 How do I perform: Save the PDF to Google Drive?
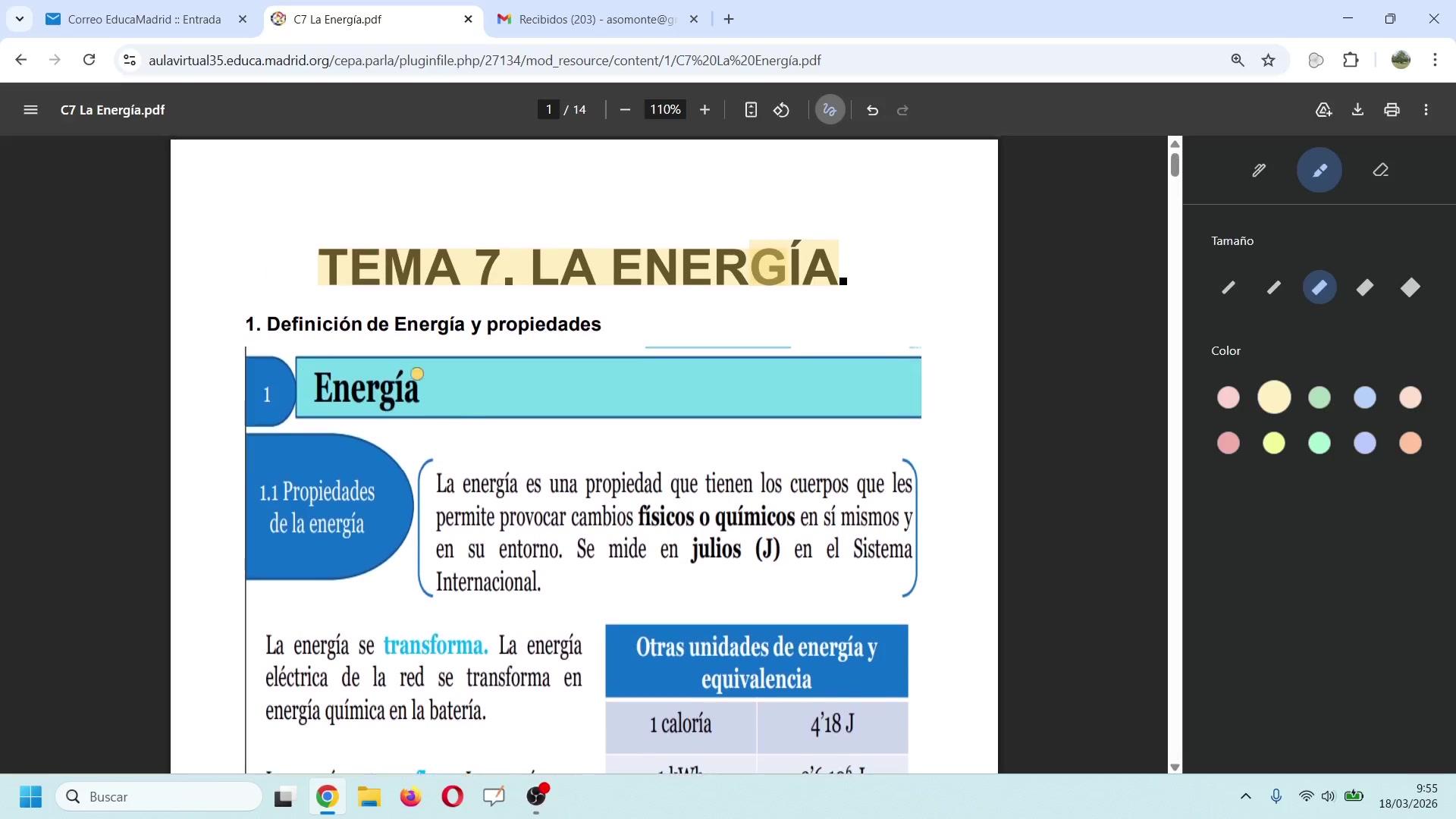1323,110
